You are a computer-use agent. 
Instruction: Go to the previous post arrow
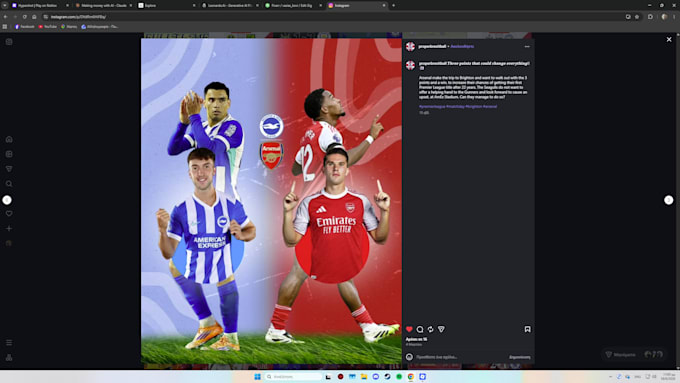(x=7, y=200)
